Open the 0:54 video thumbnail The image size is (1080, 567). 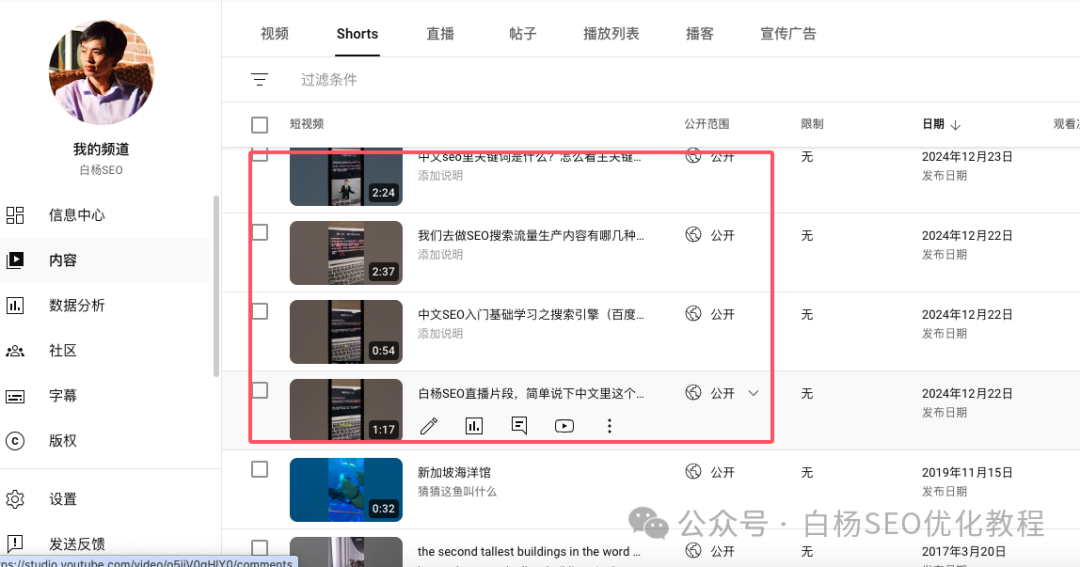pos(346,332)
